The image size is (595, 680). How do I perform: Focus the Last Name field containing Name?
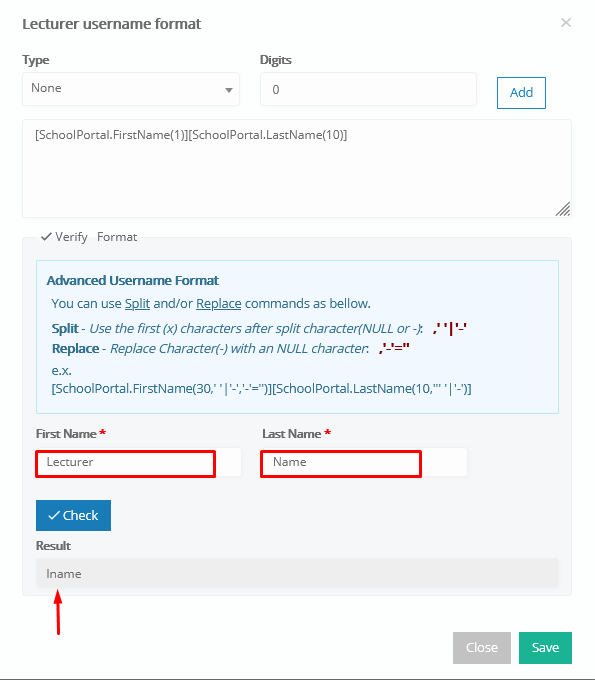click(x=364, y=462)
